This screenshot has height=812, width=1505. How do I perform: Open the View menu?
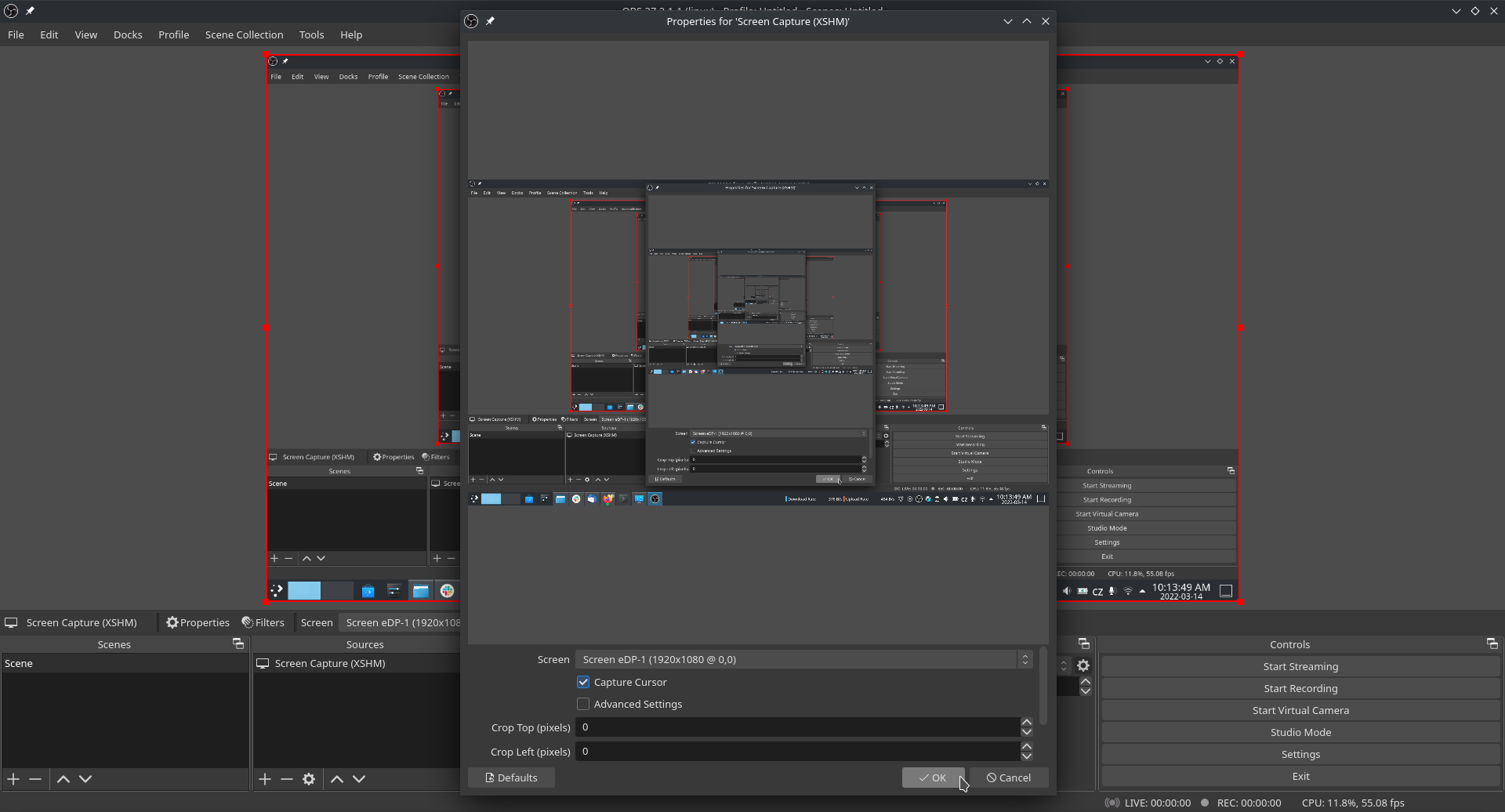pos(86,34)
